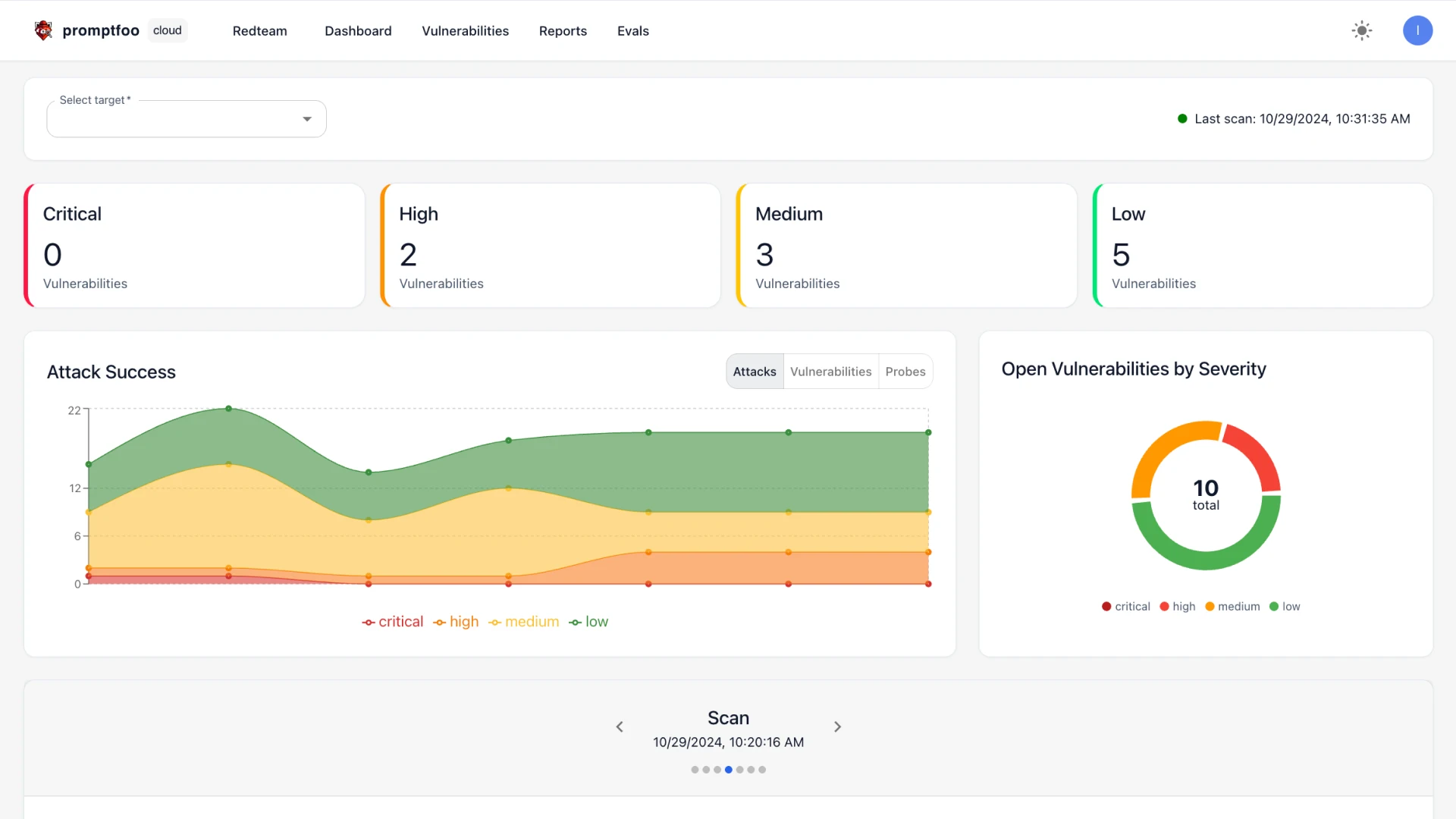Open the Evals page
This screenshot has height=819, width=1456.
tap(633, 31)
